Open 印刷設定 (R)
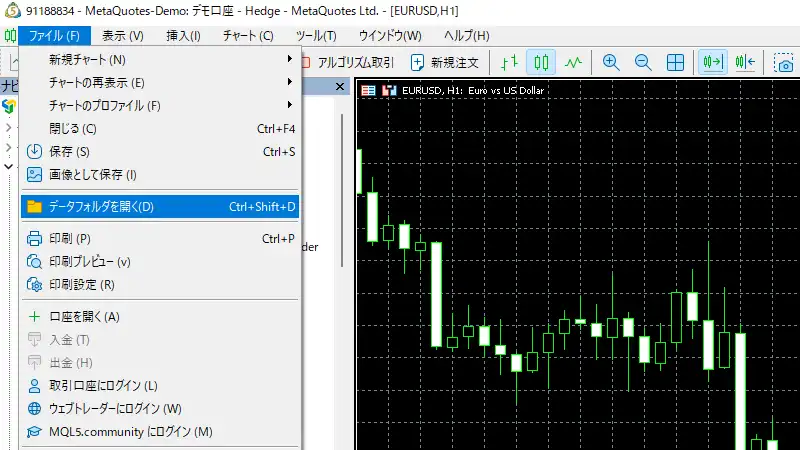Screen dimensions: 800x450 160,284
